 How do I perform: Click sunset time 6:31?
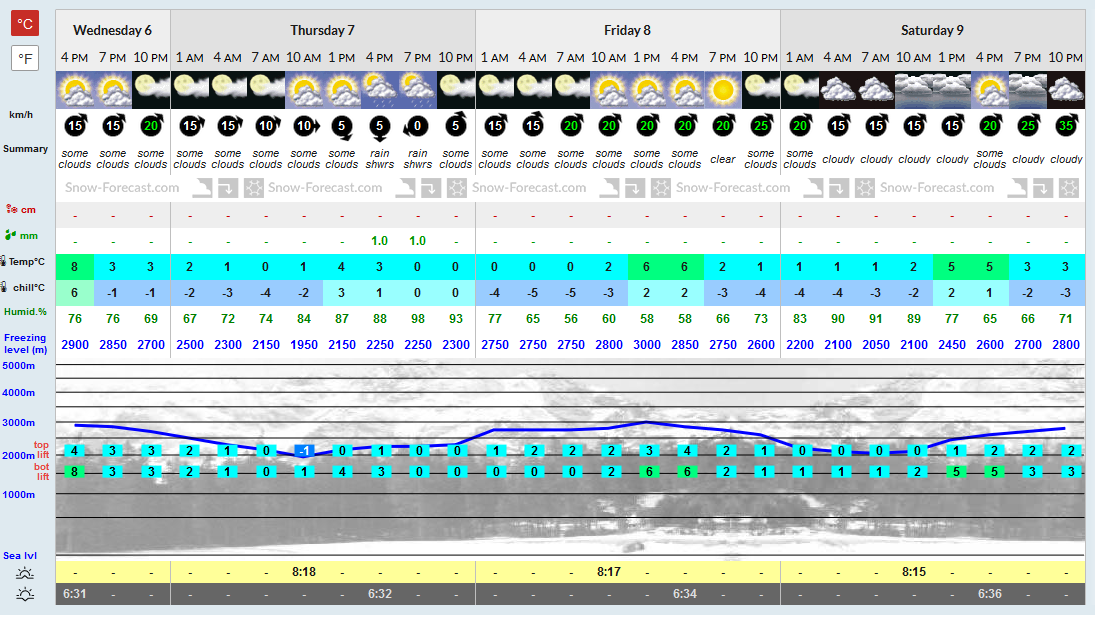75,594
